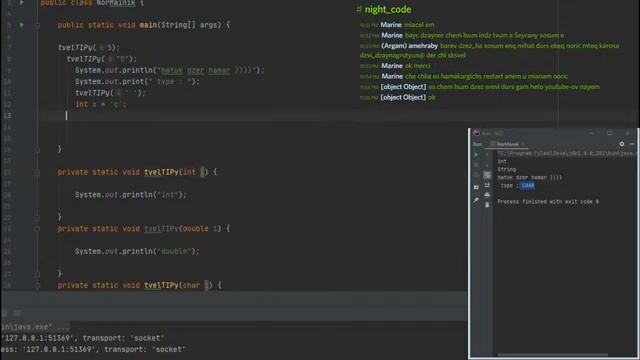This screenshot has height=360, width=640.
Task: Click Argam amehraby chat message
Action: [x=489, y=50]
